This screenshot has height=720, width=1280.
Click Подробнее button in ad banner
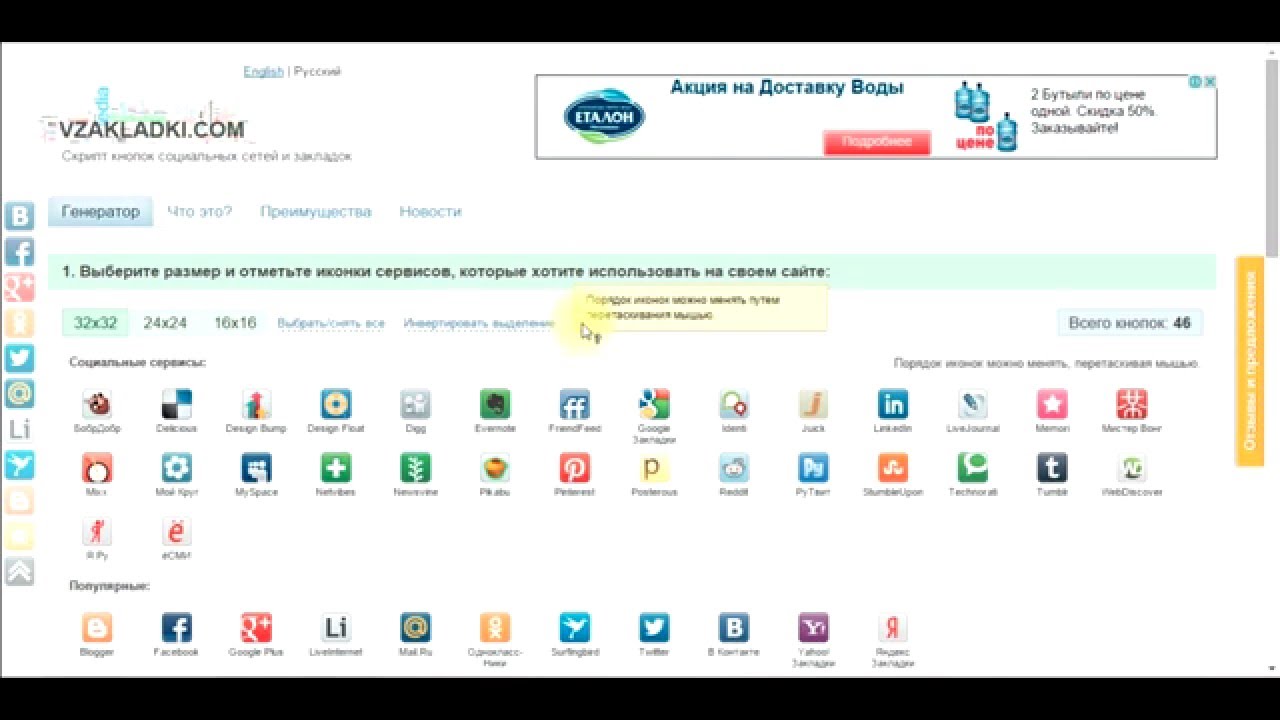pos(876,142)
